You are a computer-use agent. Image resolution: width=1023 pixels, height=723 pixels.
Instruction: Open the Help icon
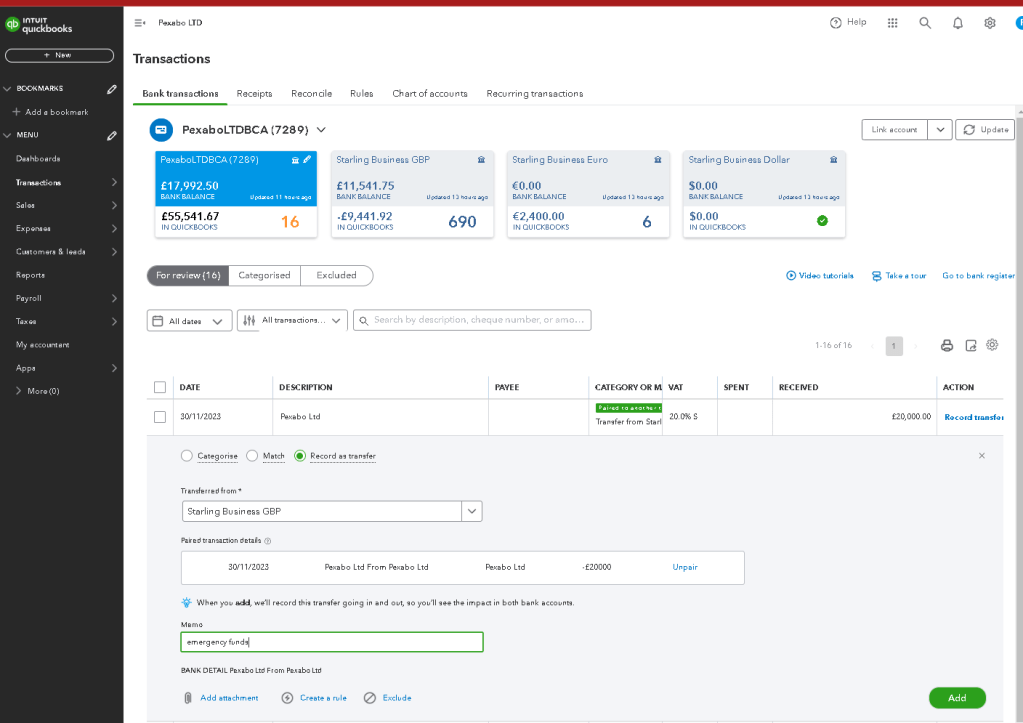click(836, 23)
